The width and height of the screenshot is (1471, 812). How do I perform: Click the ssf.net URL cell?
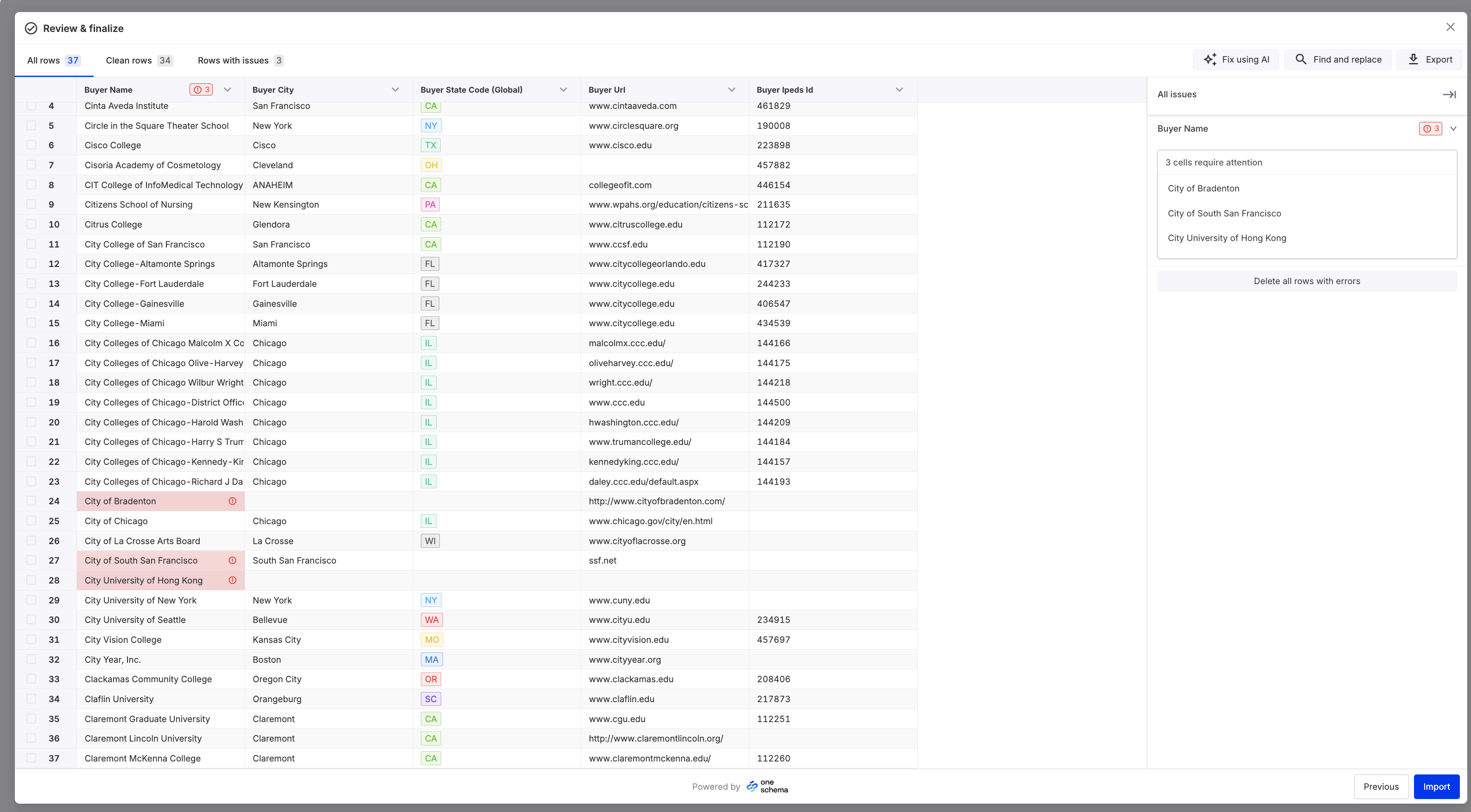(x=665, y=561)
